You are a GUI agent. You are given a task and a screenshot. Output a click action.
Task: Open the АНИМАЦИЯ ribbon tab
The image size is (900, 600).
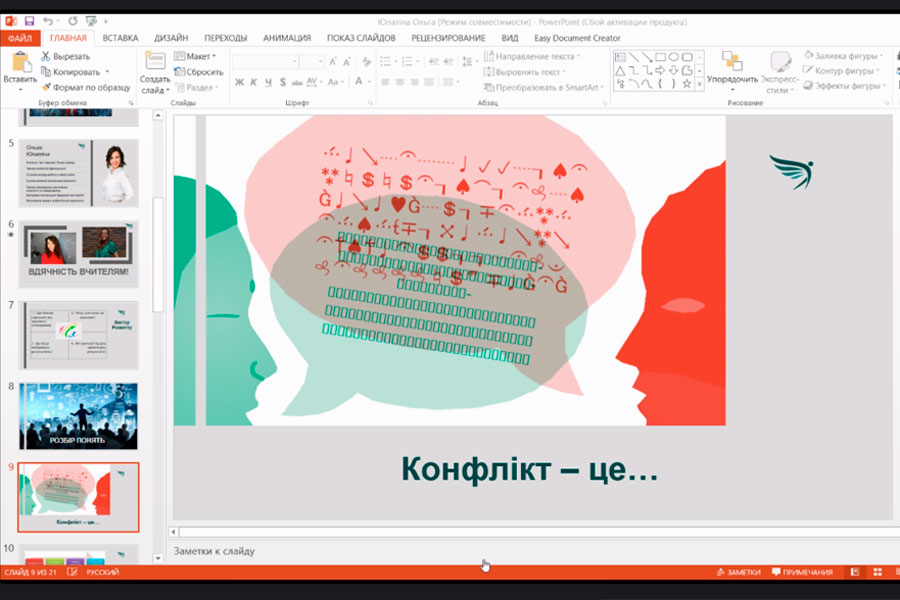tap(287, 38)
